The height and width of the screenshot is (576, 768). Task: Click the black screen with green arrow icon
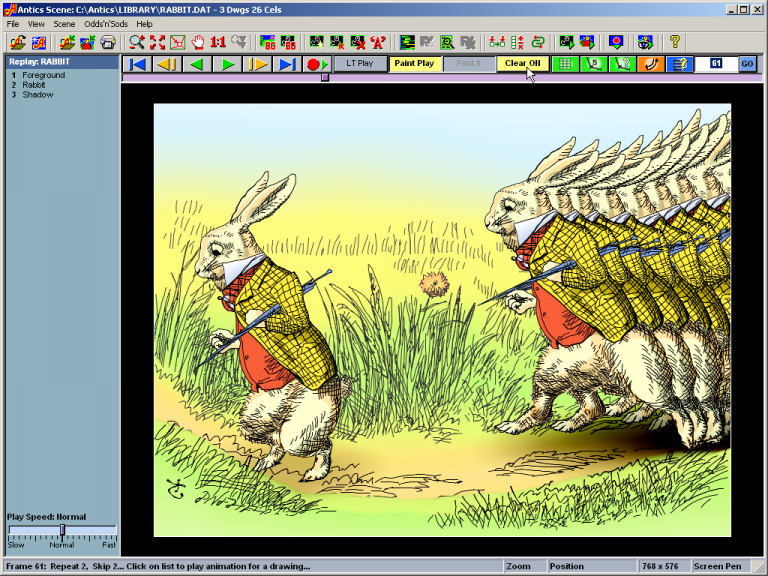(x=567, y=43)
